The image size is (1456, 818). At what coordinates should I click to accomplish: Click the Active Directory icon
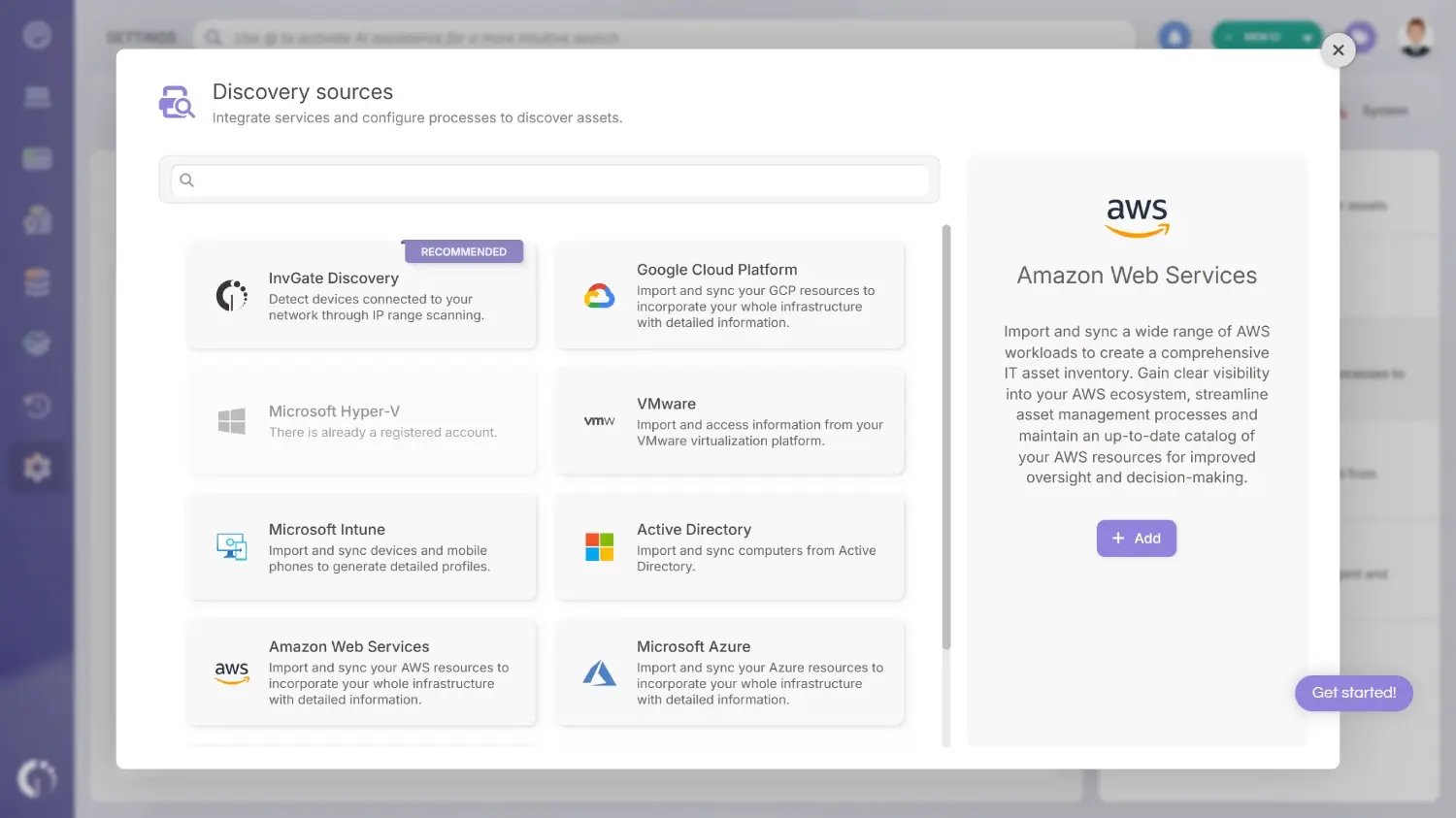tap(599, 546)
